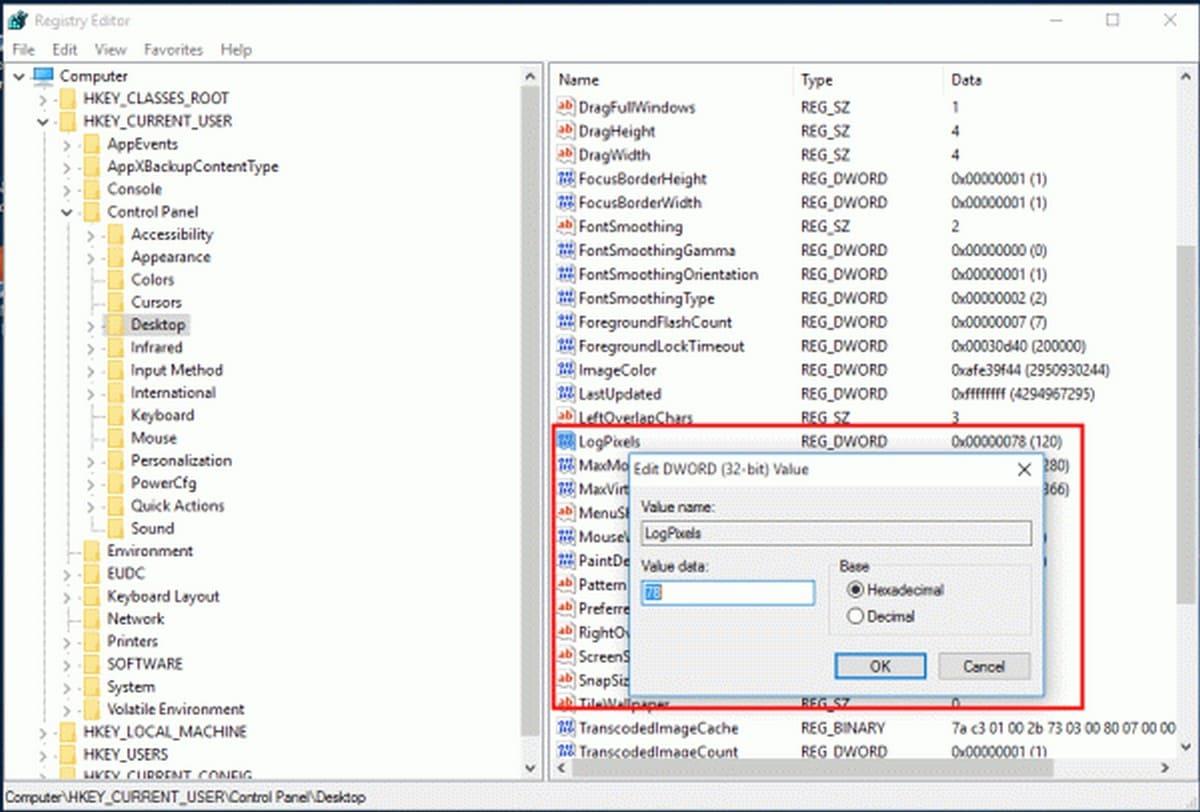Click the Registry Editor title bar icon
1200x812 pixels.
click(19, 20)
